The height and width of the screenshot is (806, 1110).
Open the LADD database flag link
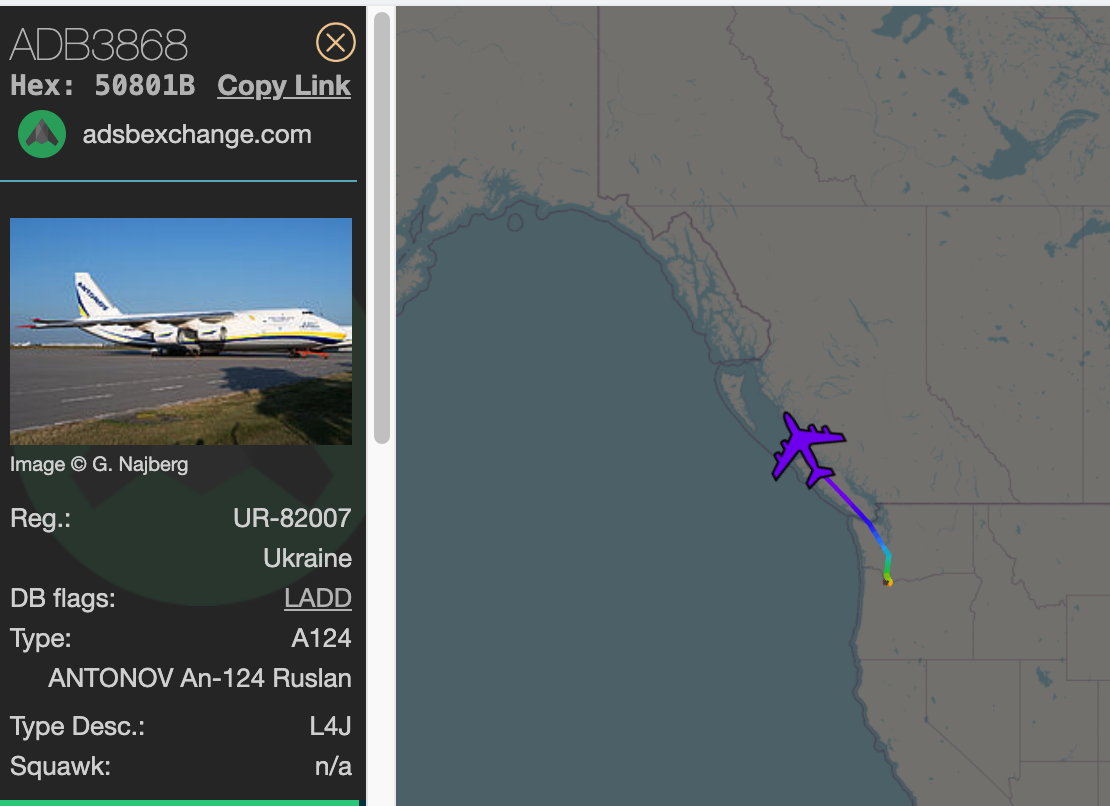point(318,598)
